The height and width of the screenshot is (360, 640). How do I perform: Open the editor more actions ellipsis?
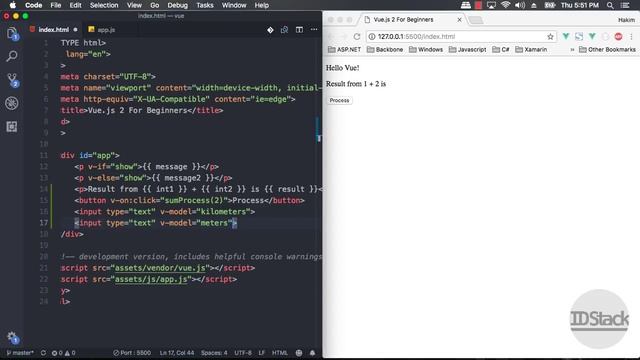pos(314,30)
